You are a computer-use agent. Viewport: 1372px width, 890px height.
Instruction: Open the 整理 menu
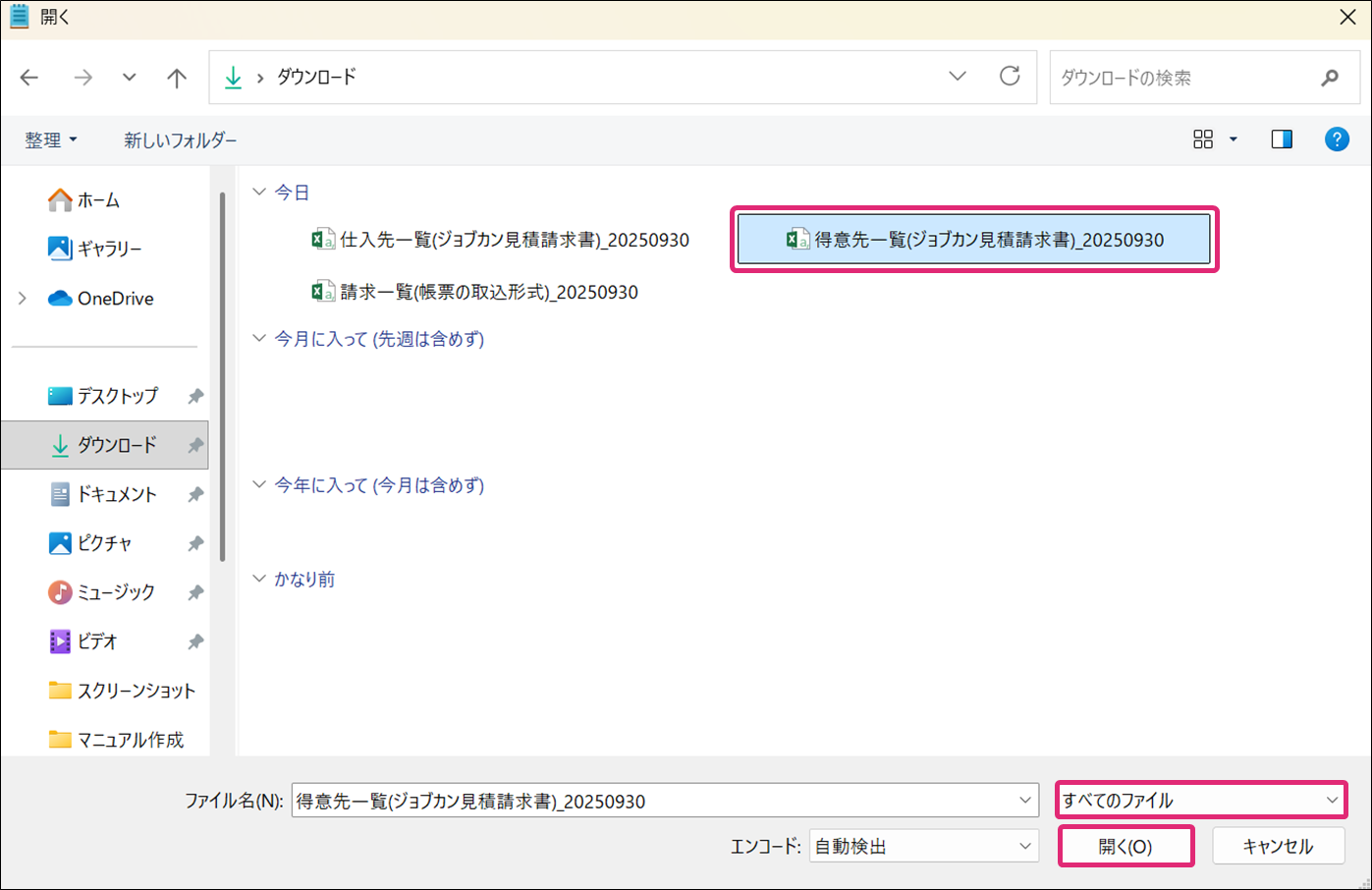coord(50,140)
